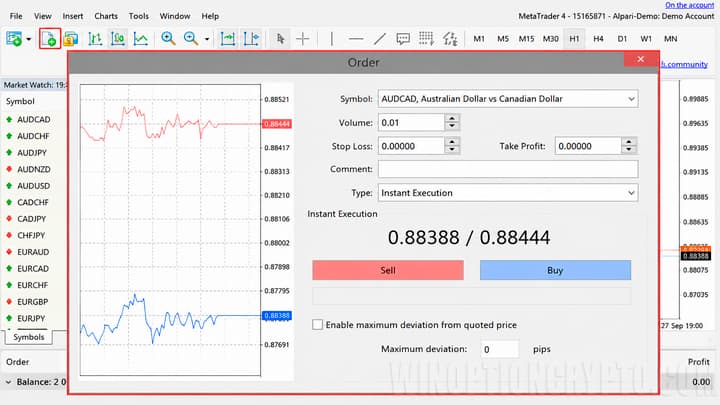Select the Horizontal Line drawing tool
Viewport: 720px width, 405px height.
click(x=356, y=39)
